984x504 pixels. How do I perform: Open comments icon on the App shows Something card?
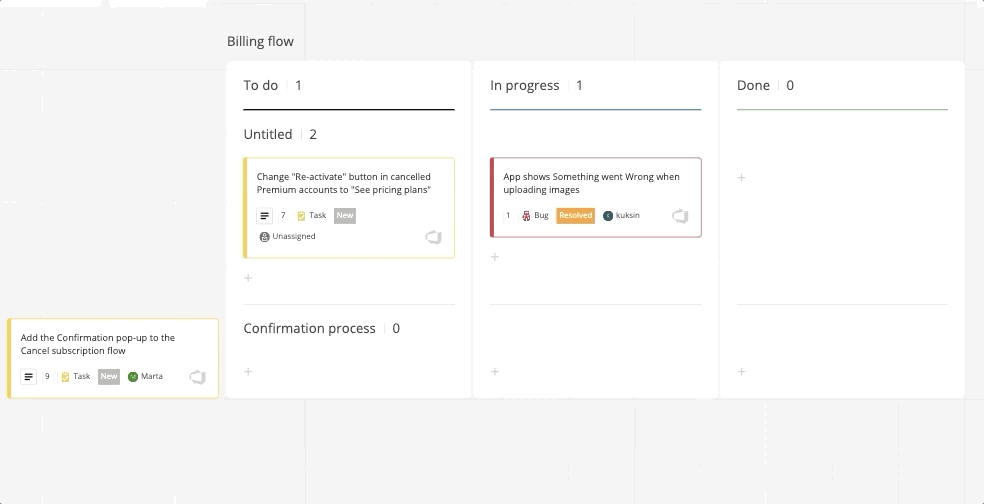tap(680, 216)
